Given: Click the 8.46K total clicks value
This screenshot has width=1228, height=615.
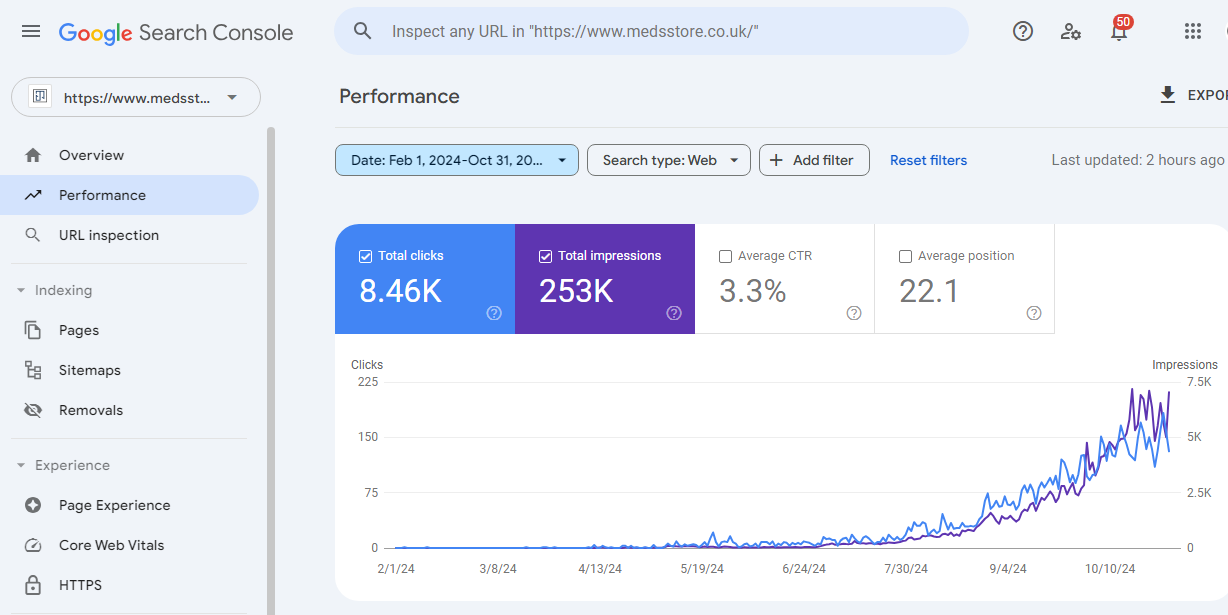Looking at the screenshot, I should [400, 291].
